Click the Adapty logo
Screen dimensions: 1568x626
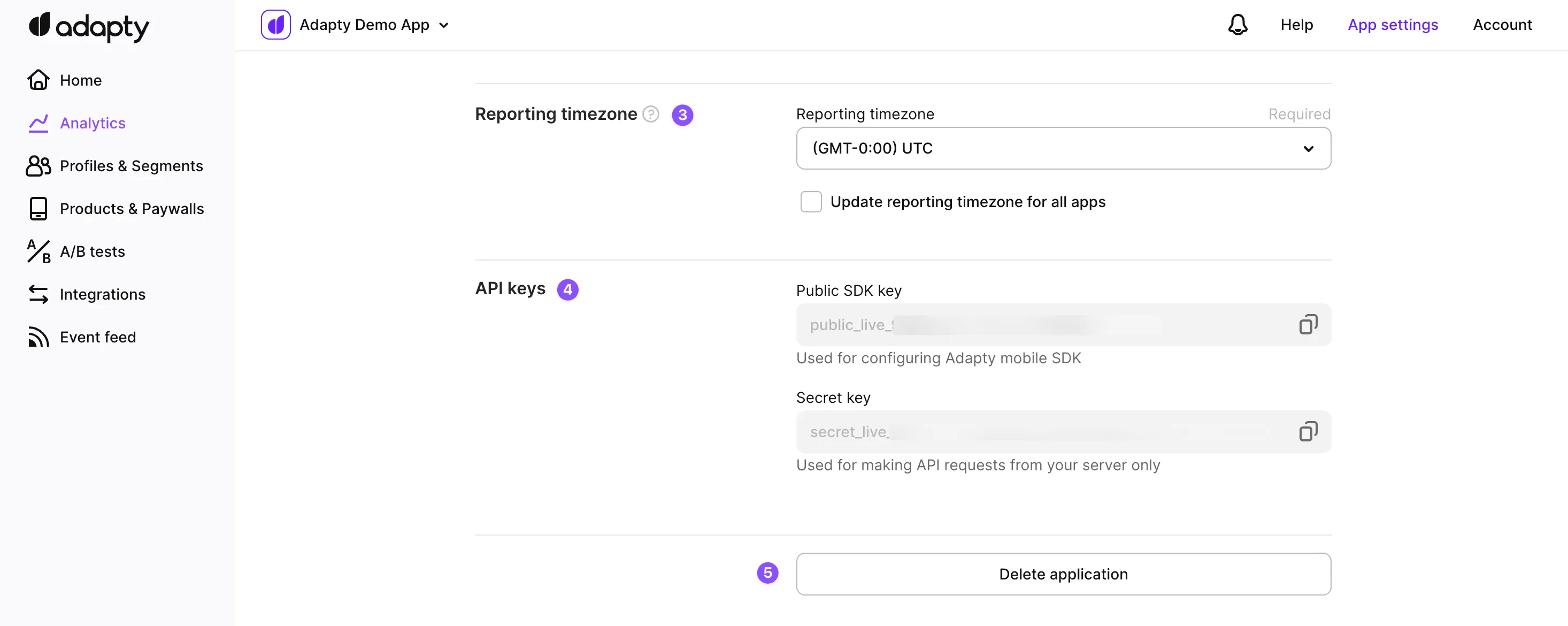tap(89, 26)
